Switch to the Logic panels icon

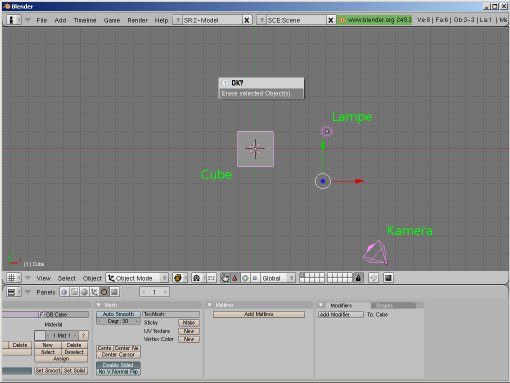tap(64, 292)
